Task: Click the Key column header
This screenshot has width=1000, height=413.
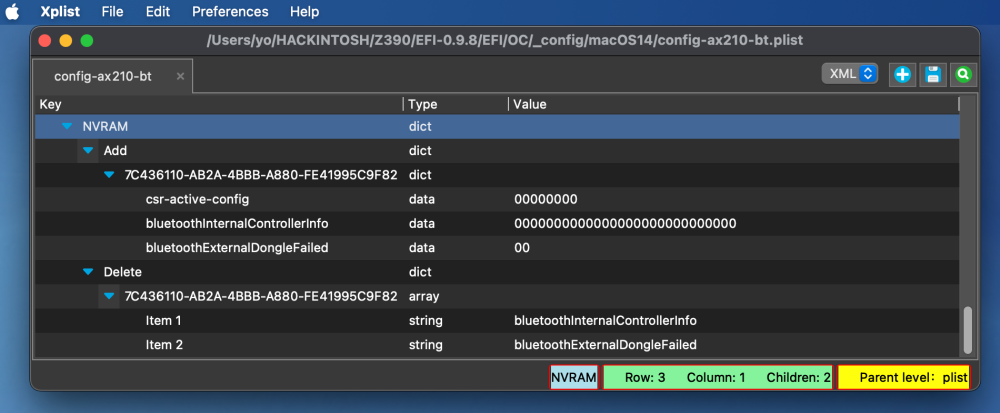Action: (218, 105)
